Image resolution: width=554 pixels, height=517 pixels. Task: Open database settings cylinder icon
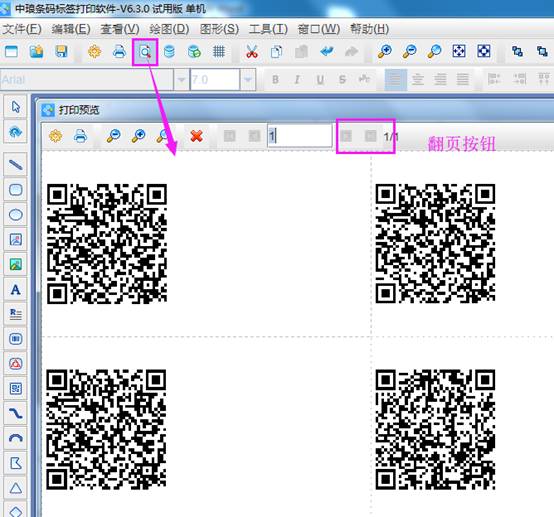click(169, 52)
